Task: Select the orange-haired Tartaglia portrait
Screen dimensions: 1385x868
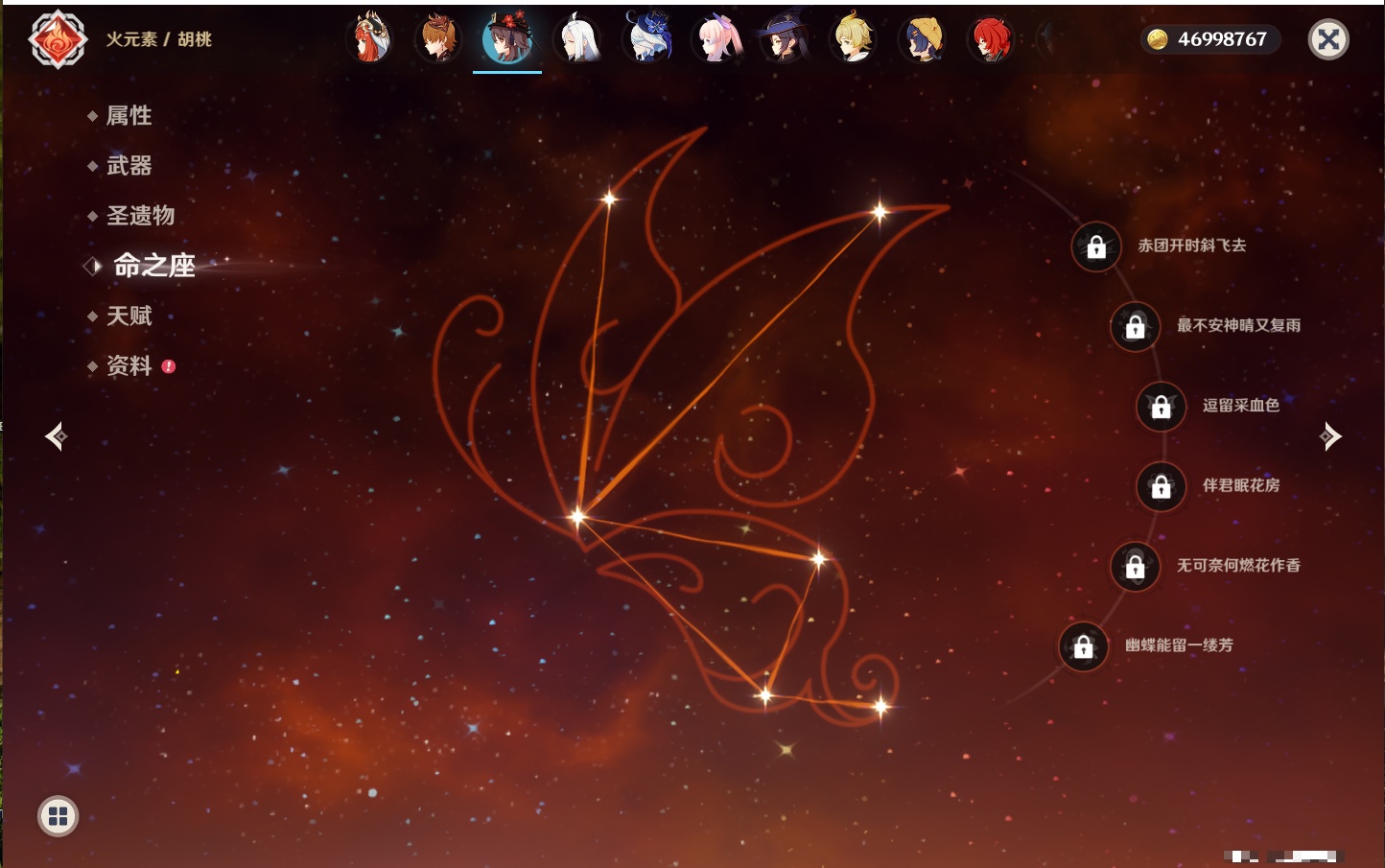Action: (x=438, y=38)
